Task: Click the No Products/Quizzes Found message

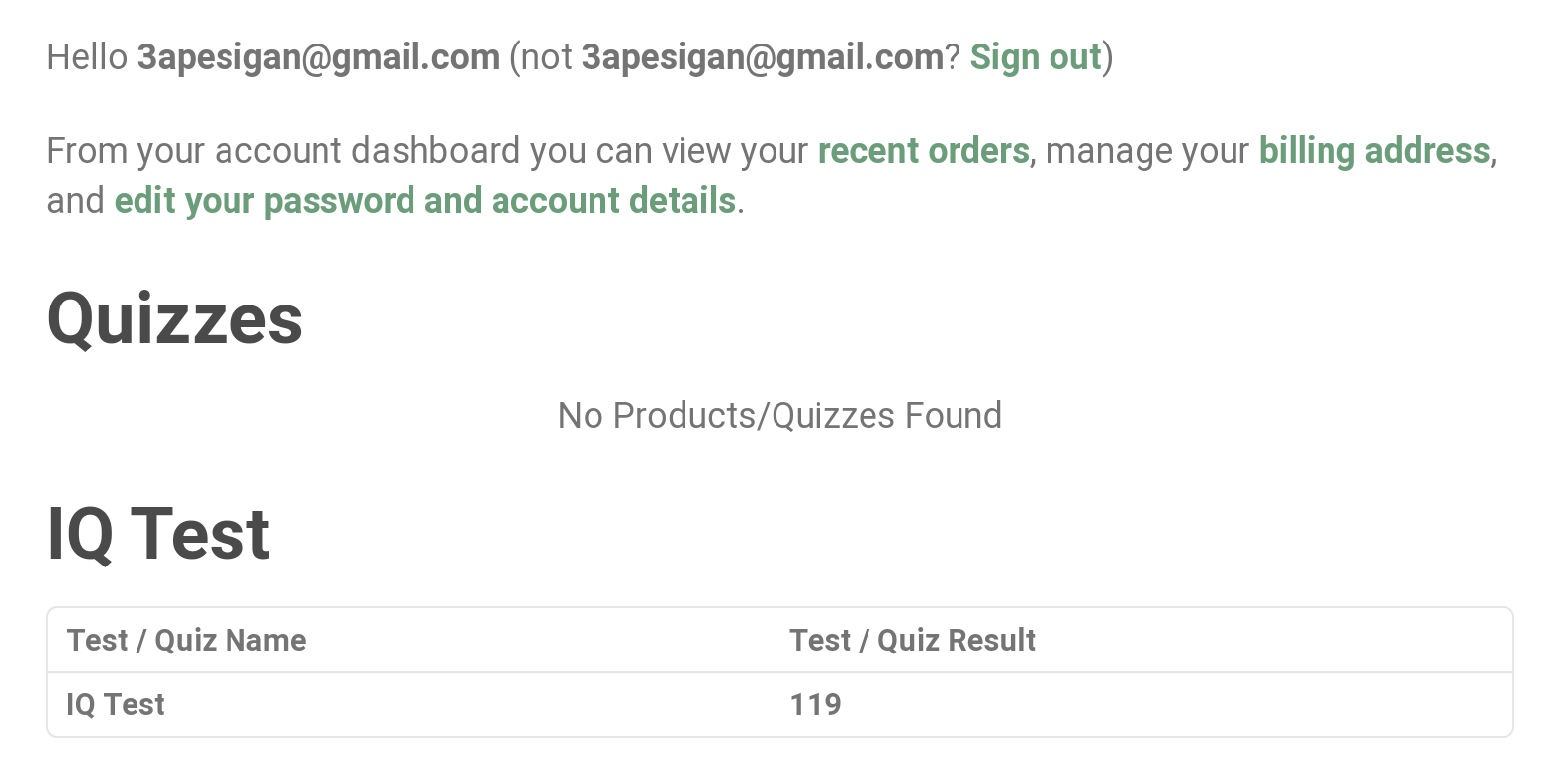Action: (778, 415)
